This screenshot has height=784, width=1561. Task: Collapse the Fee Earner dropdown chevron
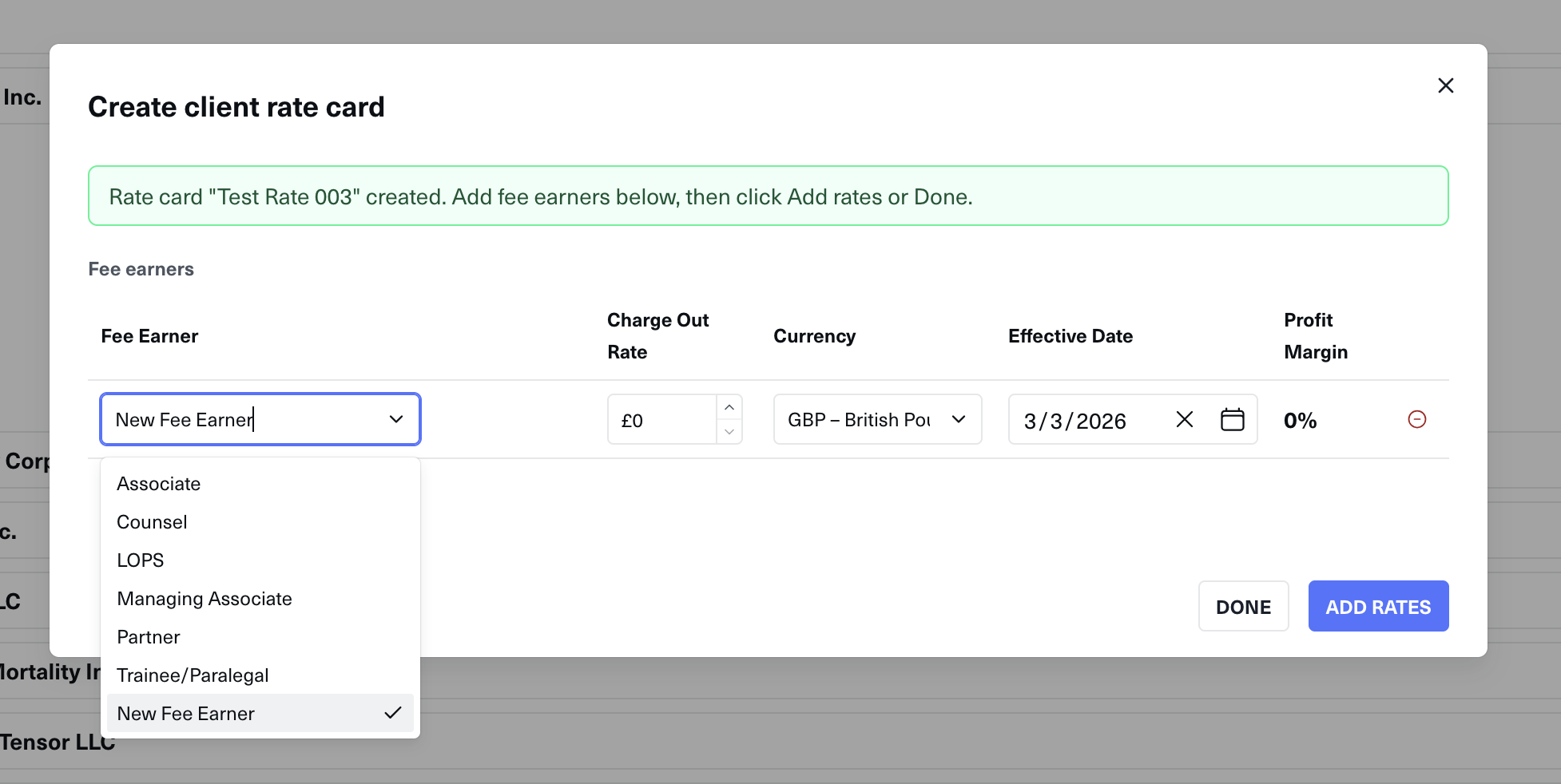[396, 419]
